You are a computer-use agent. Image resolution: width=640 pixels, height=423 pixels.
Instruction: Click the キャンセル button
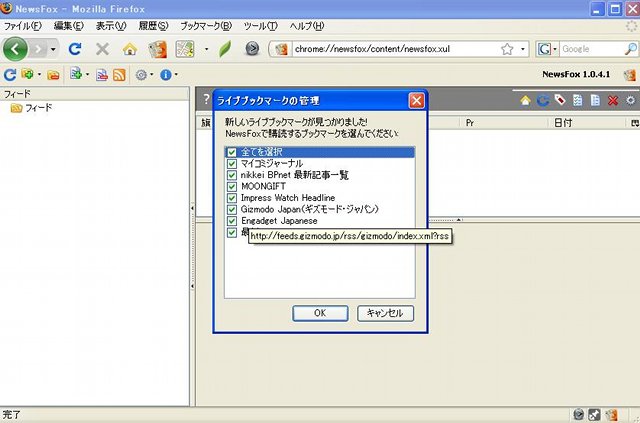(x=385, y=313)
